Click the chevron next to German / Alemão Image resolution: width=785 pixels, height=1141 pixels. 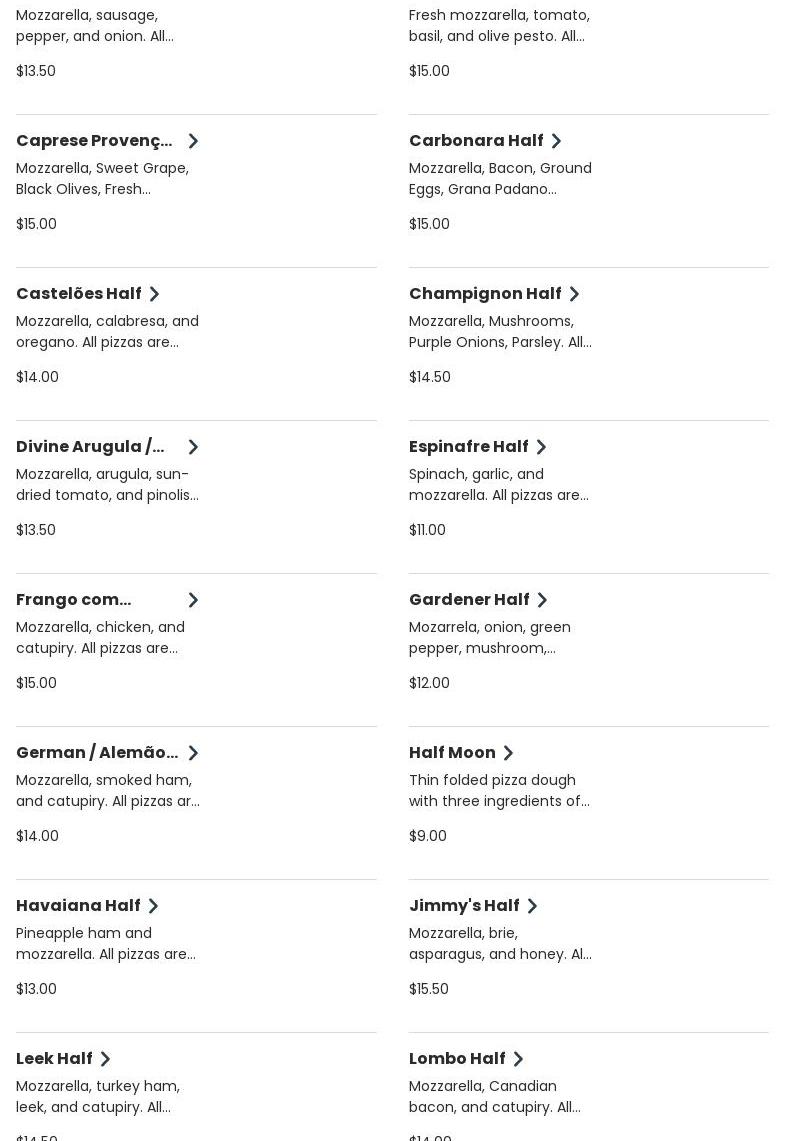tap(193, 753)
